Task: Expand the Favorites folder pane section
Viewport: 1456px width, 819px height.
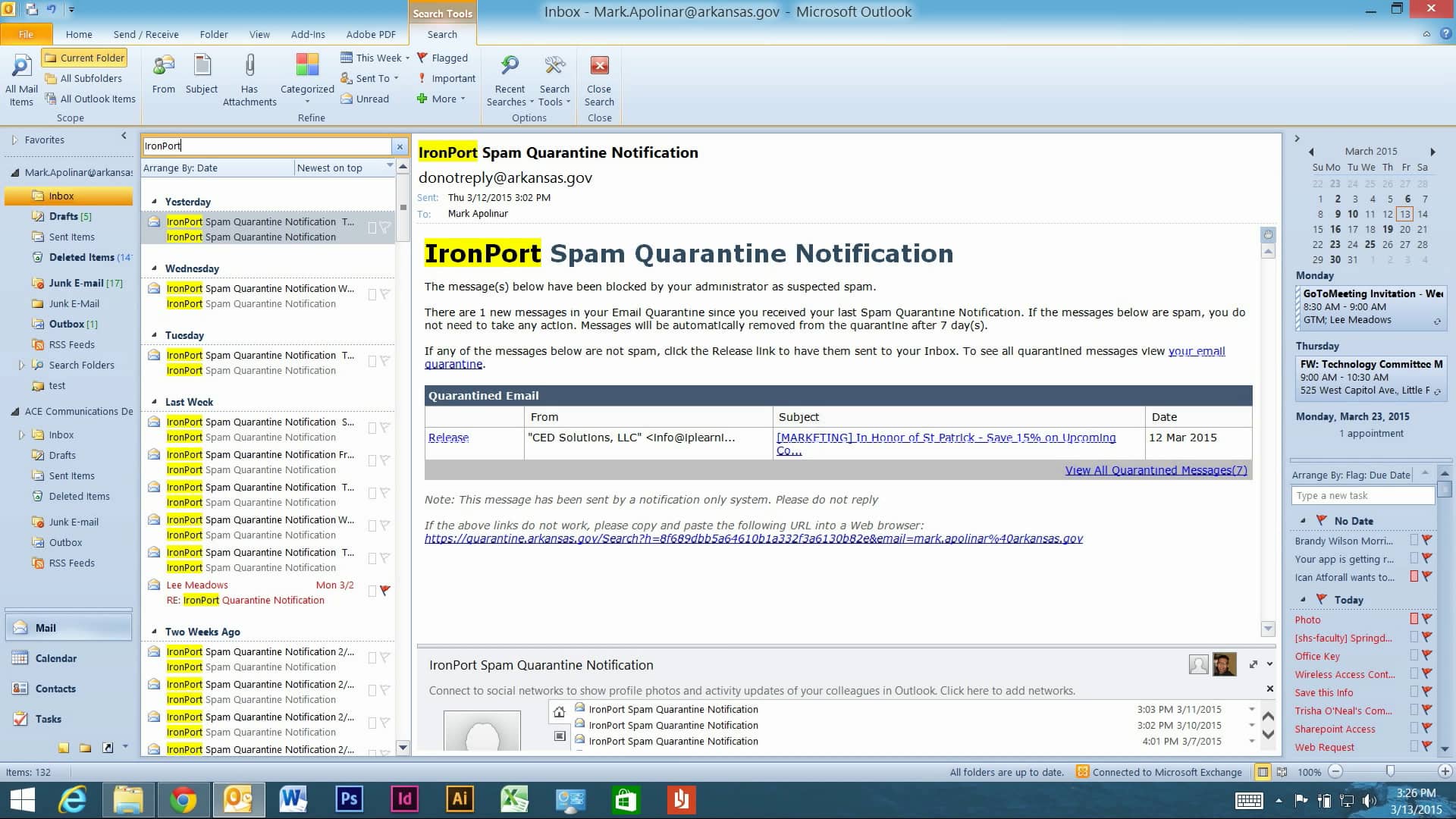Action: pyautogui.click(x=14, y=140)
